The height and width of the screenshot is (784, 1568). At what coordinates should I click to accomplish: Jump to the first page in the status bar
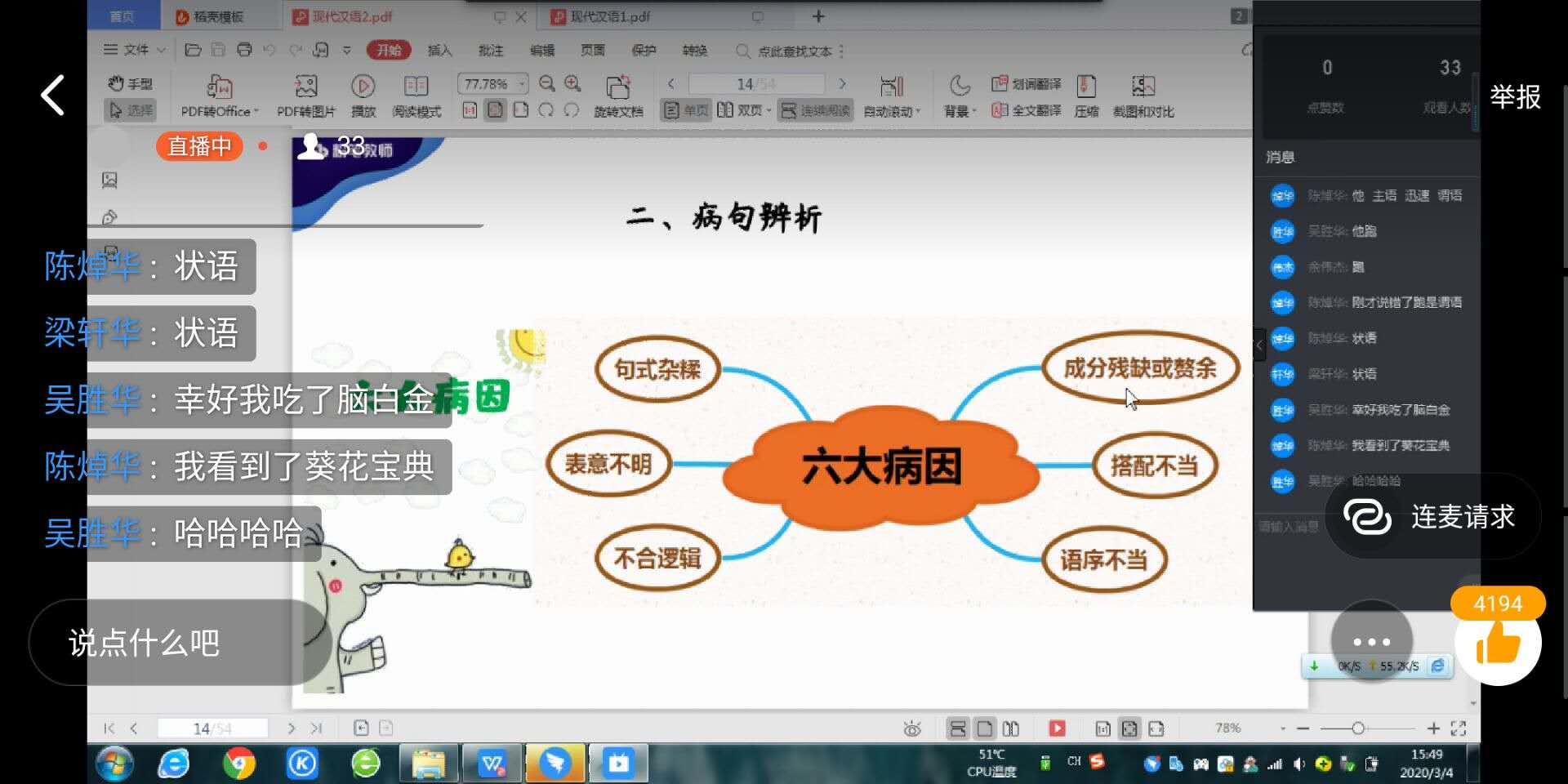[109, 728]
